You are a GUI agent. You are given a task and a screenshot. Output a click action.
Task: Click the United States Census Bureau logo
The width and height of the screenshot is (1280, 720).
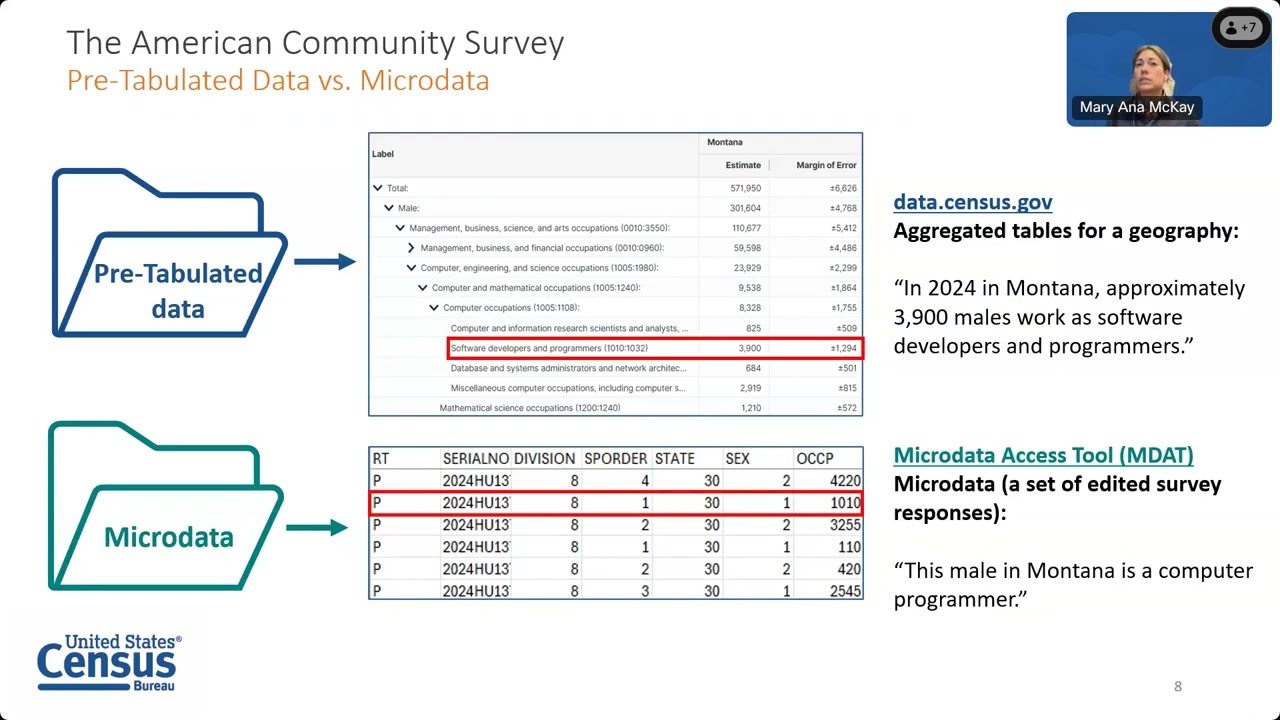(109, 662)
